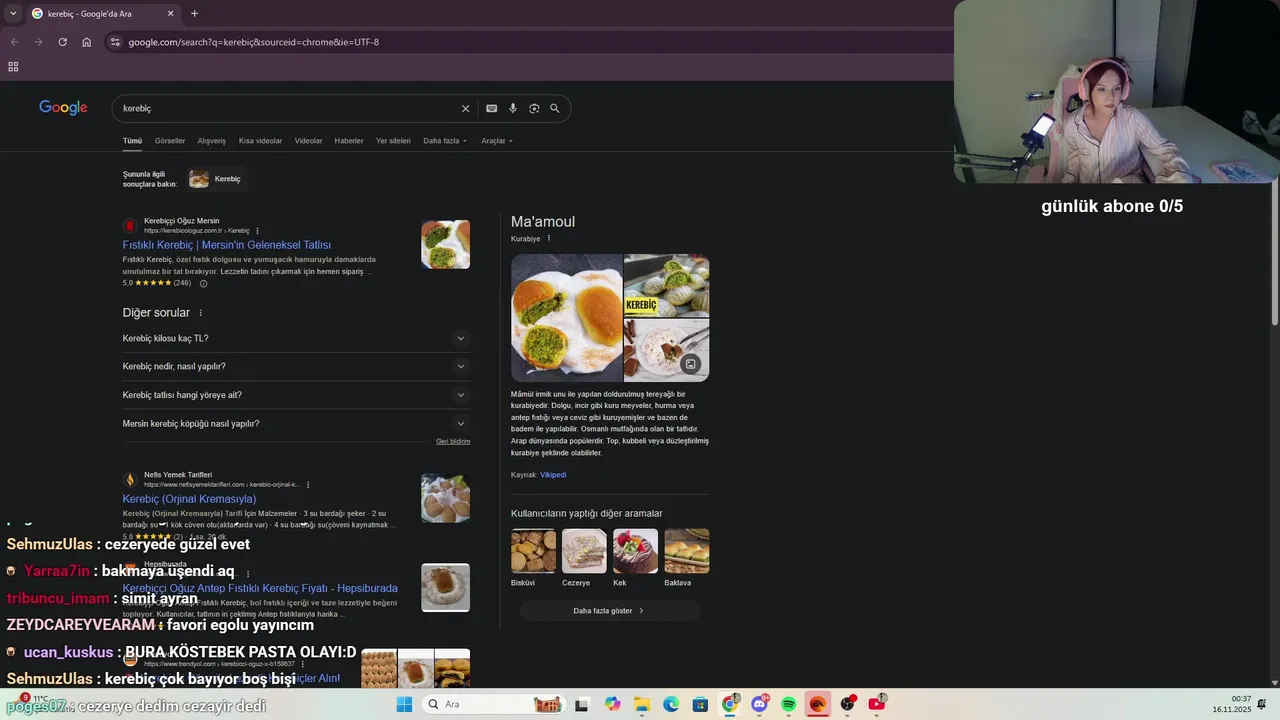Open options dots beside Kurabiye subtitle
The height and width of the screenshot is (720, 1280).
[x=548, y=238]
